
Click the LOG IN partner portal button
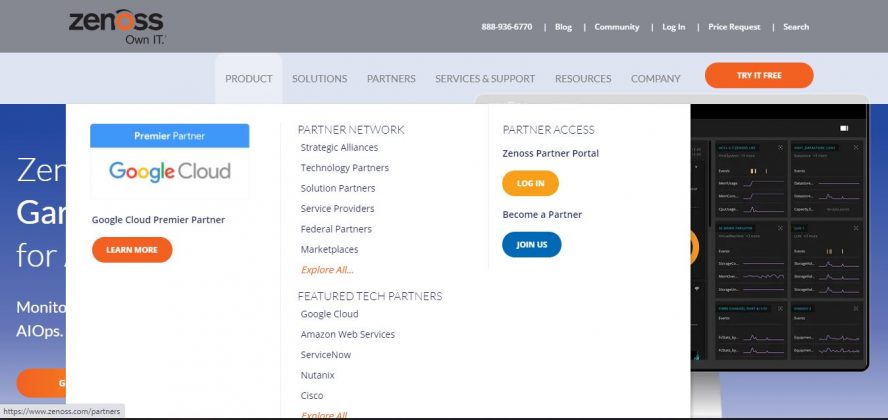pyautogui.click(x=530, y=183)
